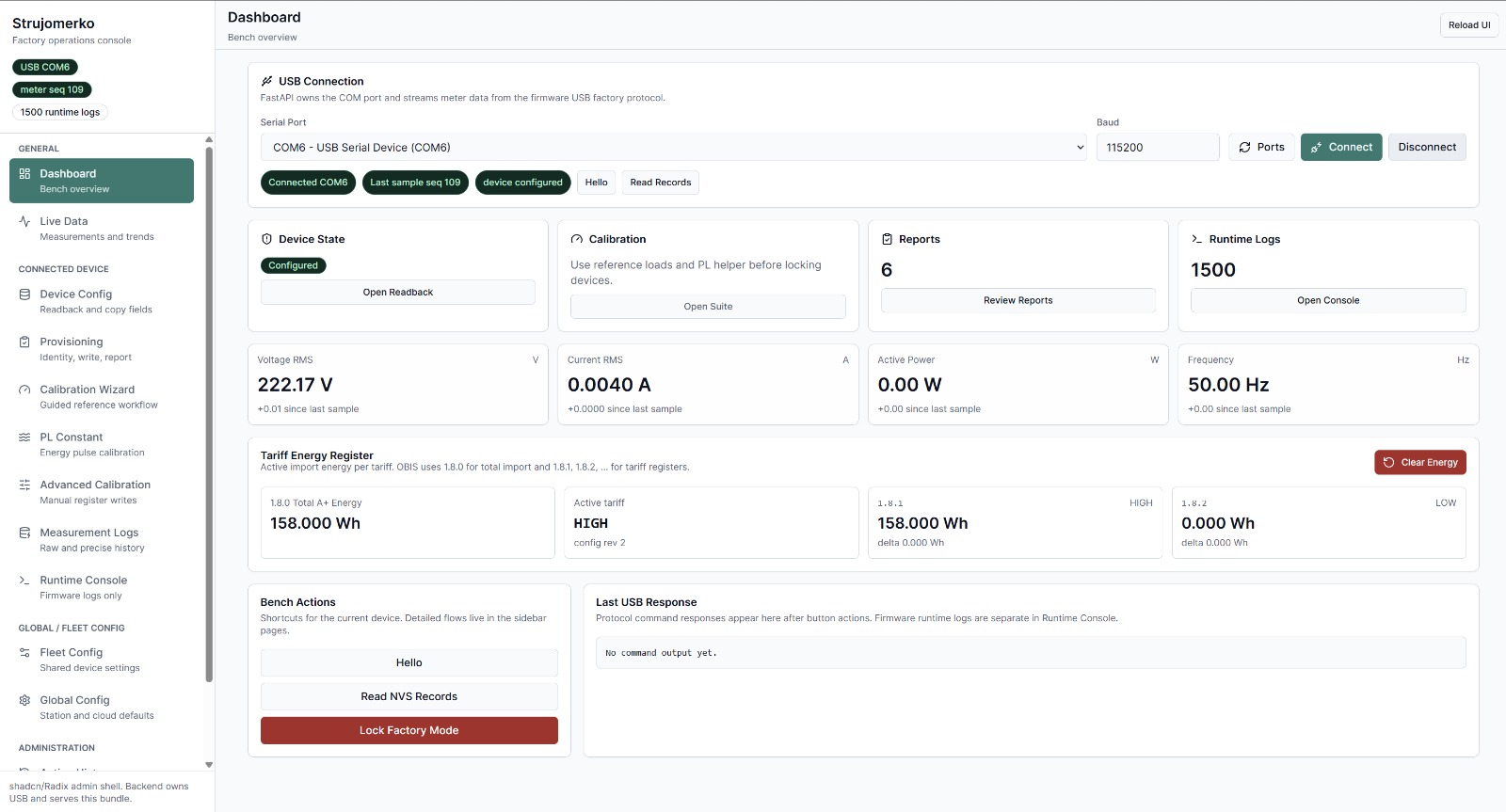Click the Device State shield icon
Viewport: 1506px width, 812px height.
coord(266,239)
